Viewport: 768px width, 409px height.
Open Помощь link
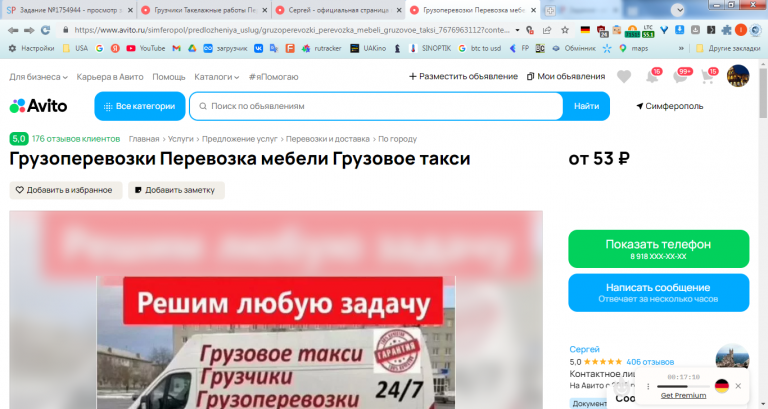[x=168, y=77]
